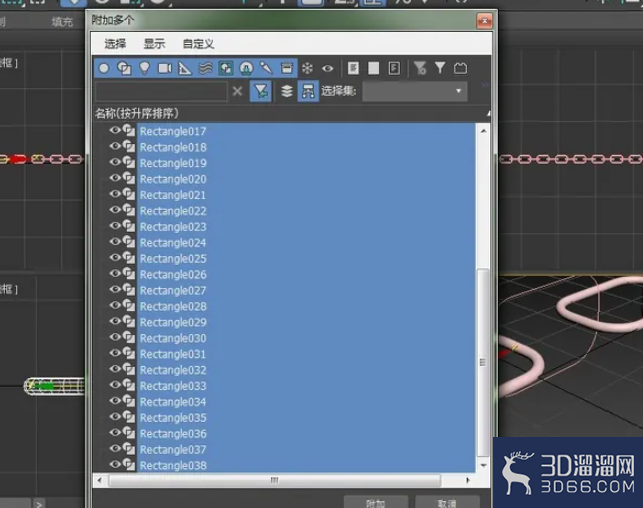The width and height of the screenshot is (643, 508).
Task: Toggle Display Frozen Objects snowflake icon
Action: point(307,68)
